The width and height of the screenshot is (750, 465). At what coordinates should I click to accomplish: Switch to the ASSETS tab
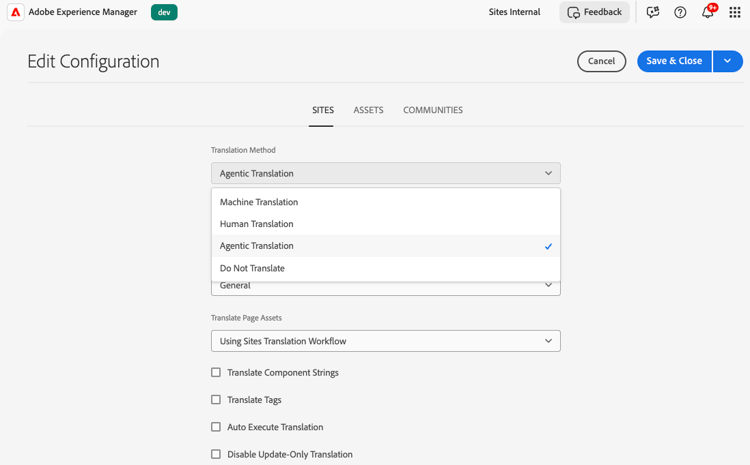[368, 110]
